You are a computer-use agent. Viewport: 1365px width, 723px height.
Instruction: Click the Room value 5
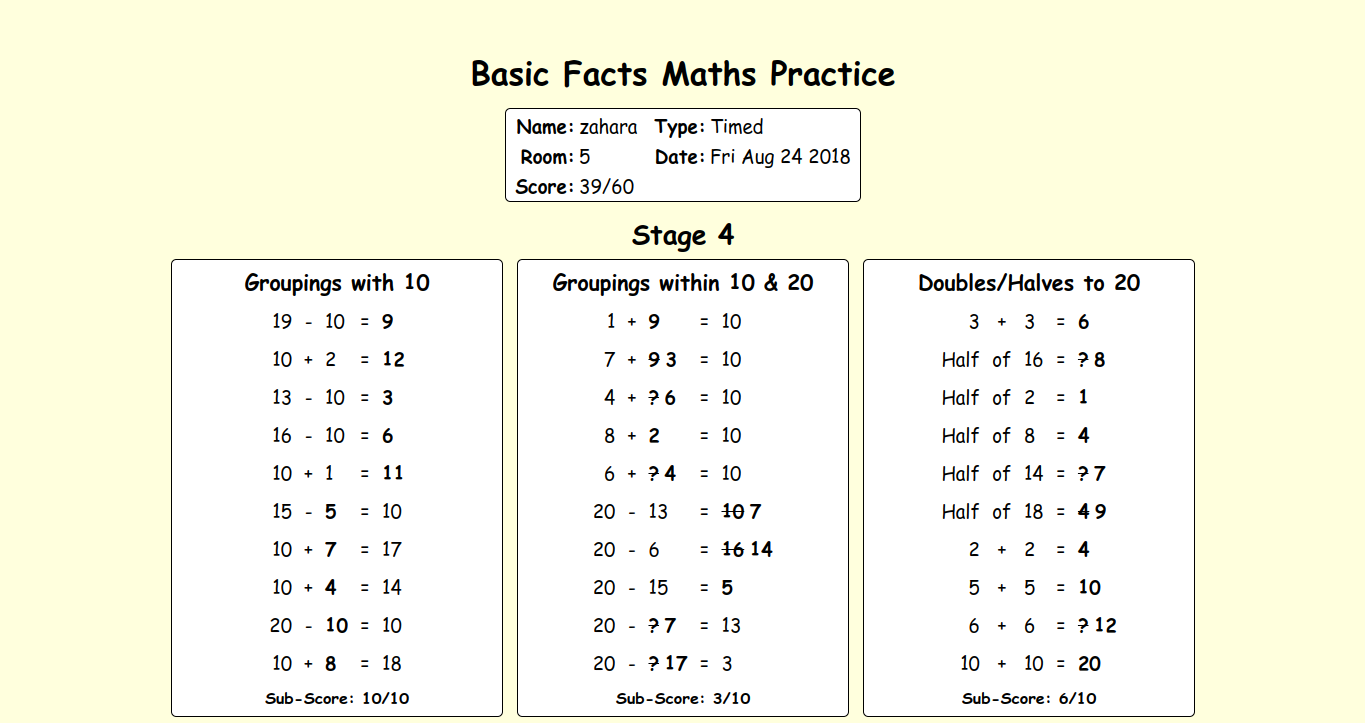point(585,157)
